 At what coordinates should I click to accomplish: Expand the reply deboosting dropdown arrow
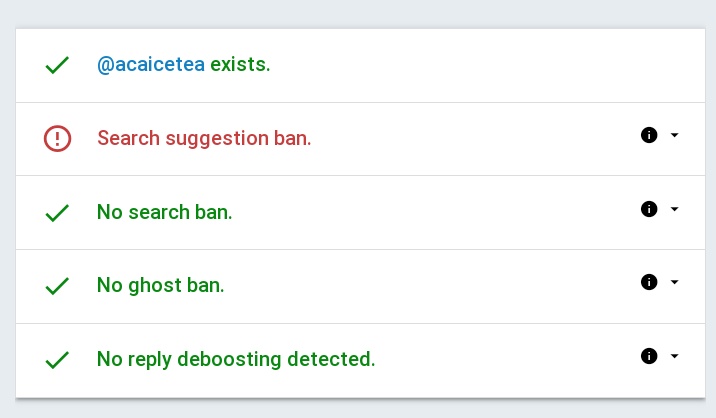674,356
